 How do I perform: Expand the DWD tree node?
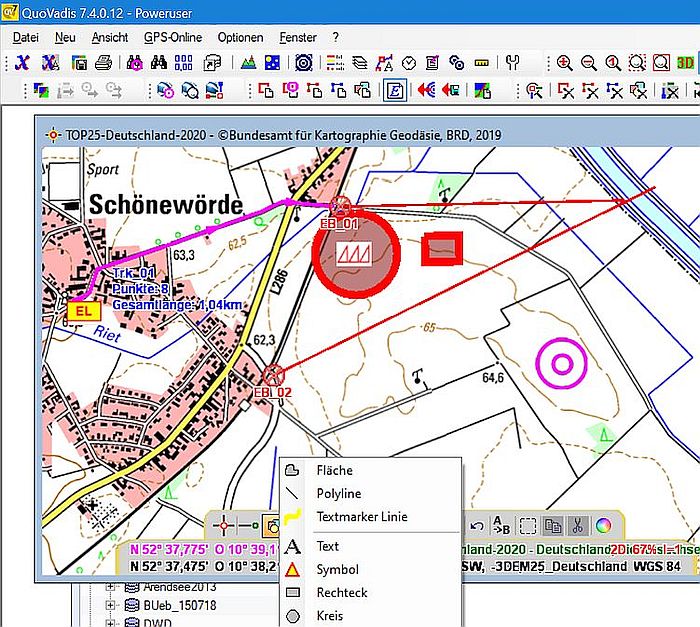coord(110,623)
